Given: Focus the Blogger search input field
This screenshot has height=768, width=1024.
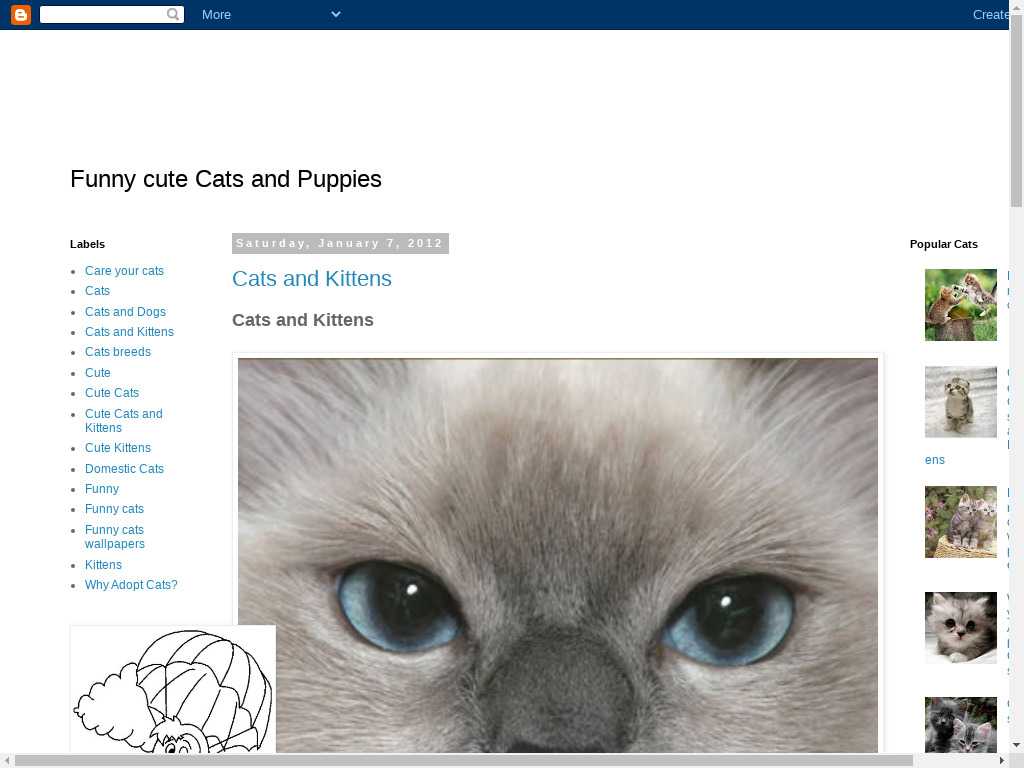Looking at the screenshot, I should point(103,14).
